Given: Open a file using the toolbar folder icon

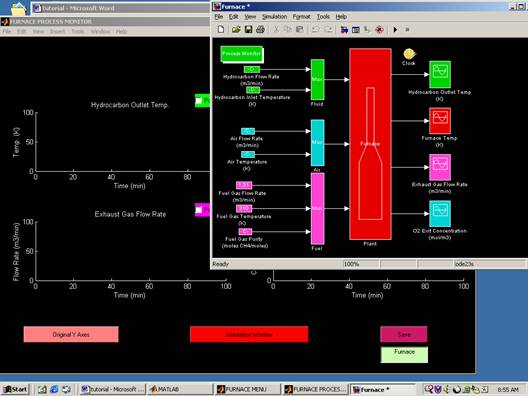Looking at the screenshot, I should point(236,30).
